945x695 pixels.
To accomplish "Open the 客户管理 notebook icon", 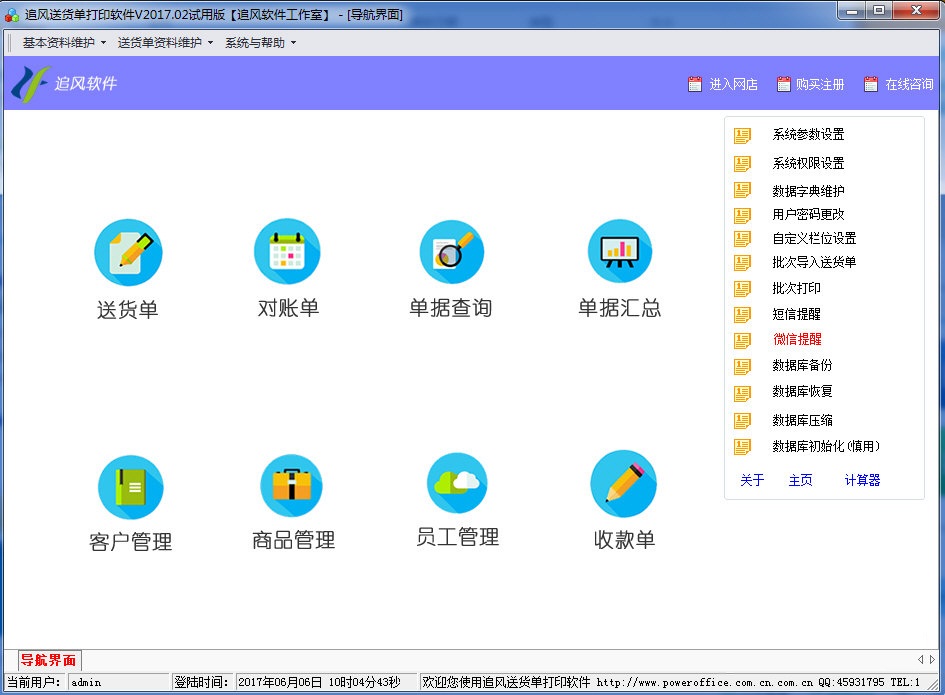I will click(x=130, y=487).
